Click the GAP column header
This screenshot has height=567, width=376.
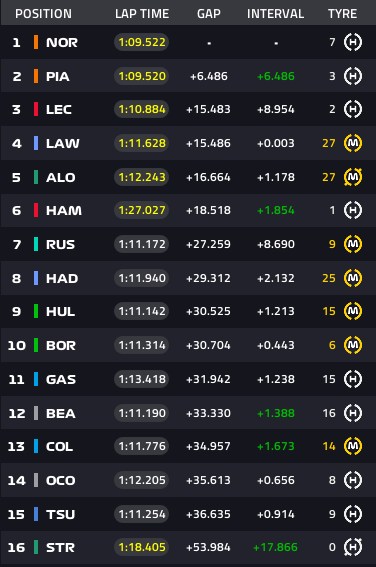(209, 14)
